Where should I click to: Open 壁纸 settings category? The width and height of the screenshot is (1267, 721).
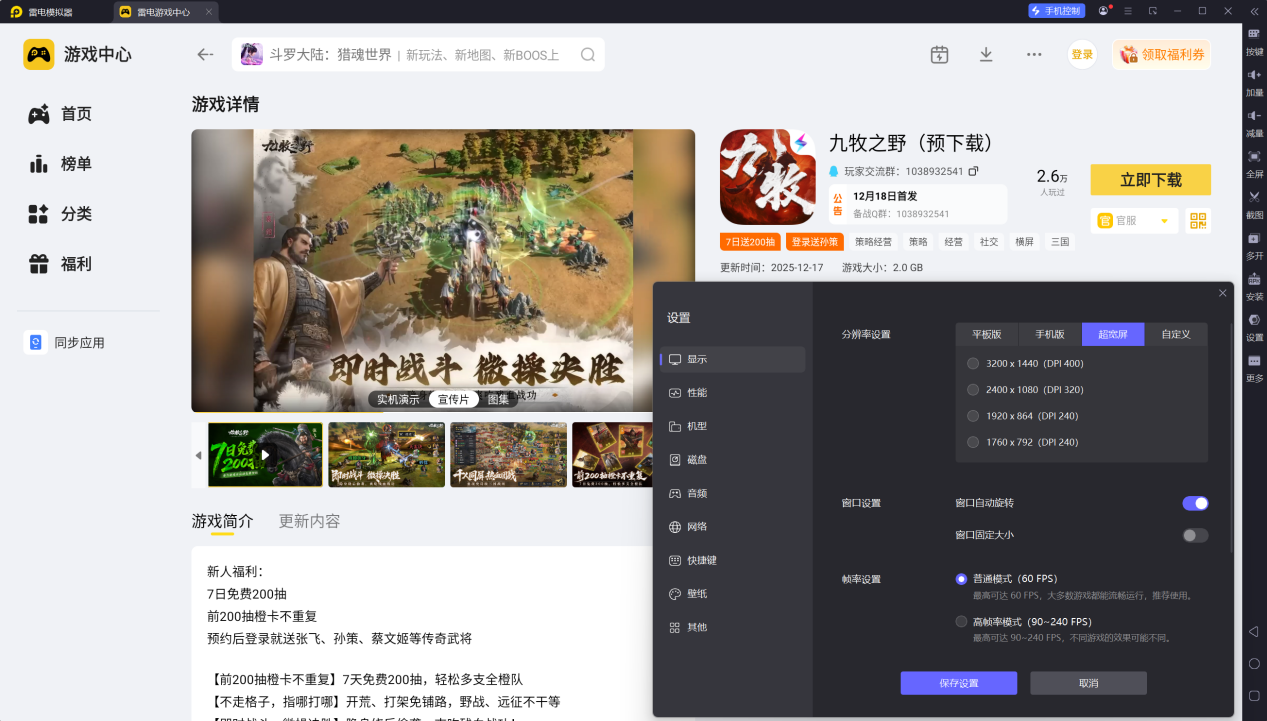click(733, 594)
